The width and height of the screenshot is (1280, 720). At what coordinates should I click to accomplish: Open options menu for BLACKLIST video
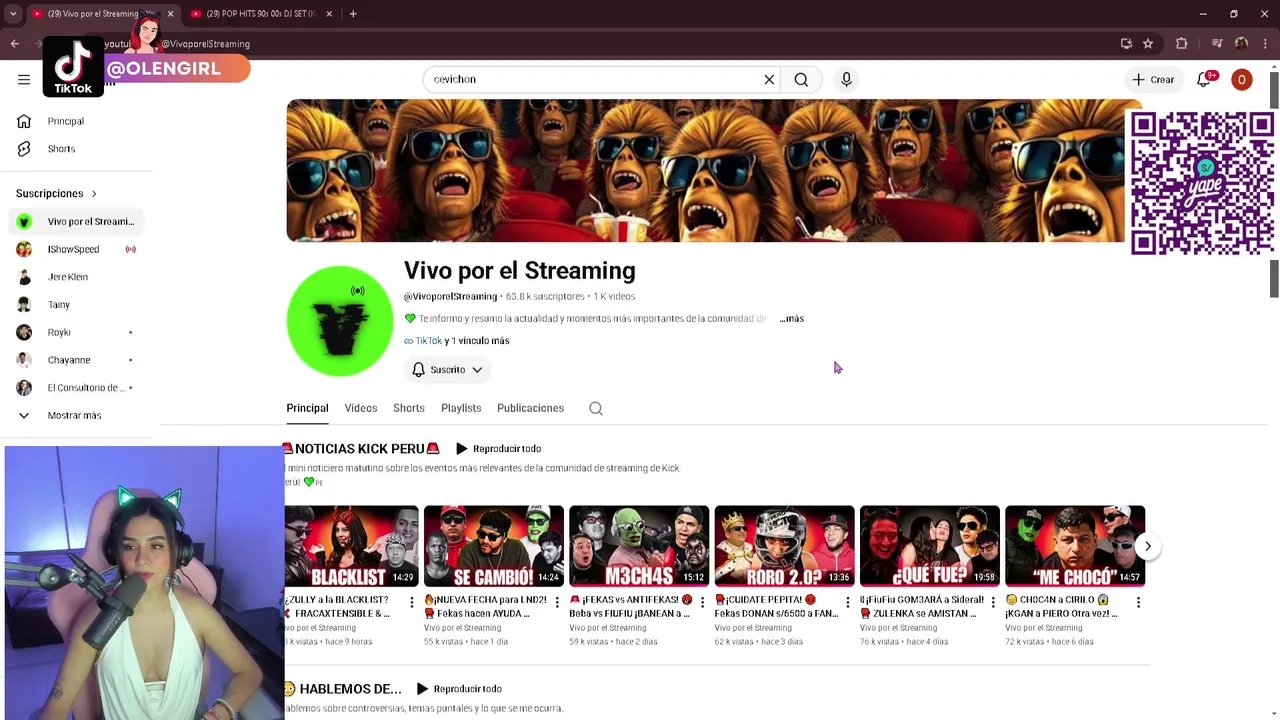click(x=412, y=602)
